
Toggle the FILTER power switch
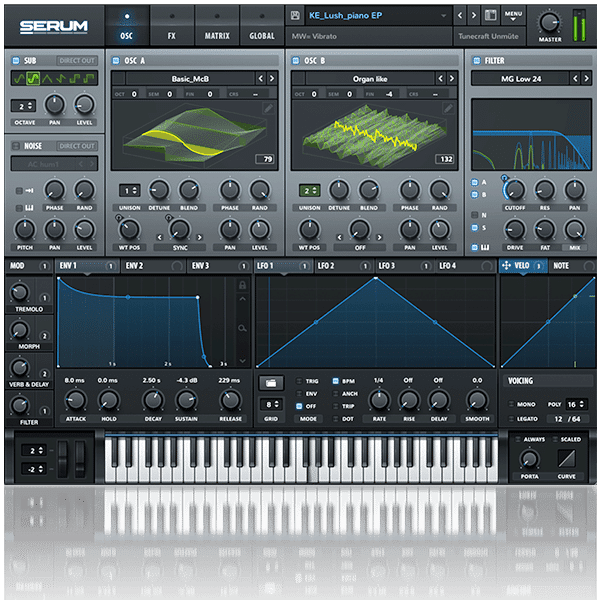tap(476, 60)
